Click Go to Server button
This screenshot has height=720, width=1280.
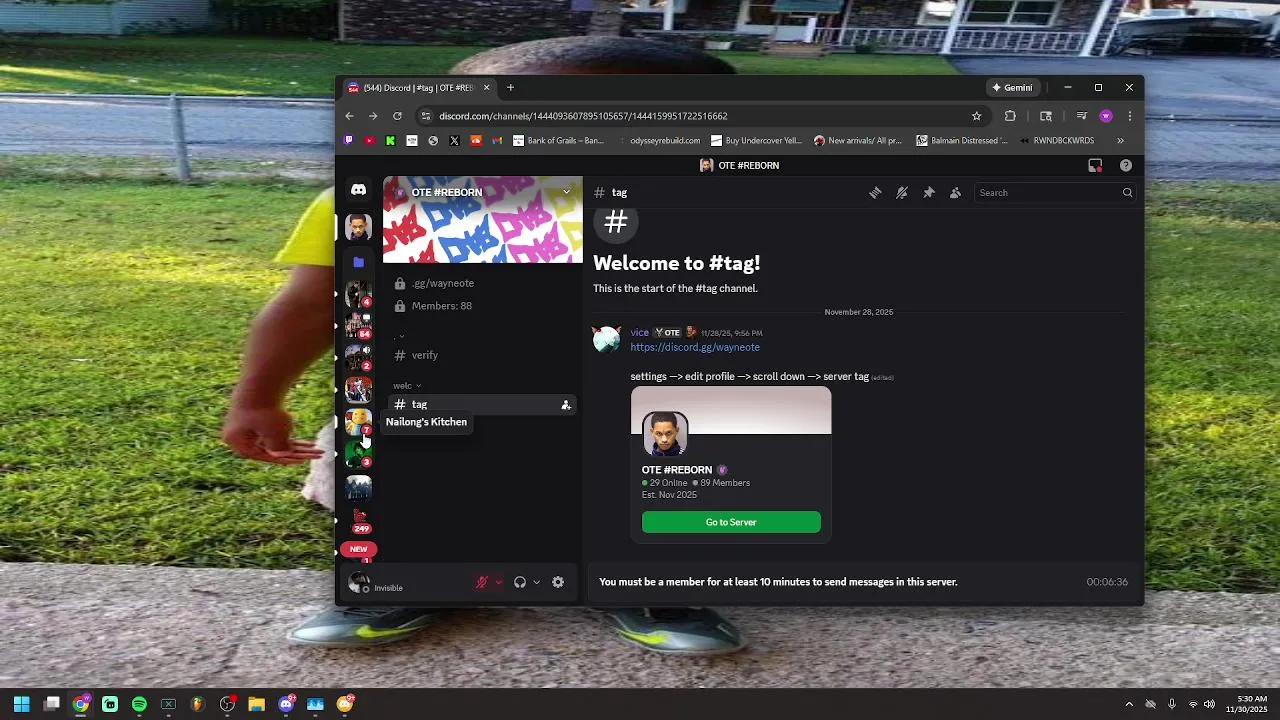coord(731,522)
